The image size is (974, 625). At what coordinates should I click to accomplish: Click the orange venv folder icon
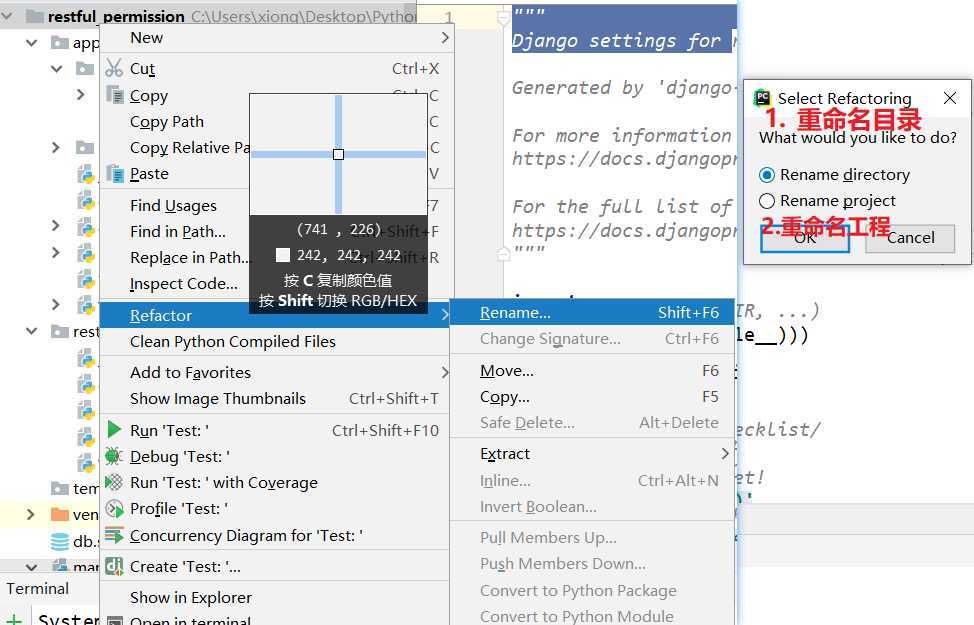60,514
